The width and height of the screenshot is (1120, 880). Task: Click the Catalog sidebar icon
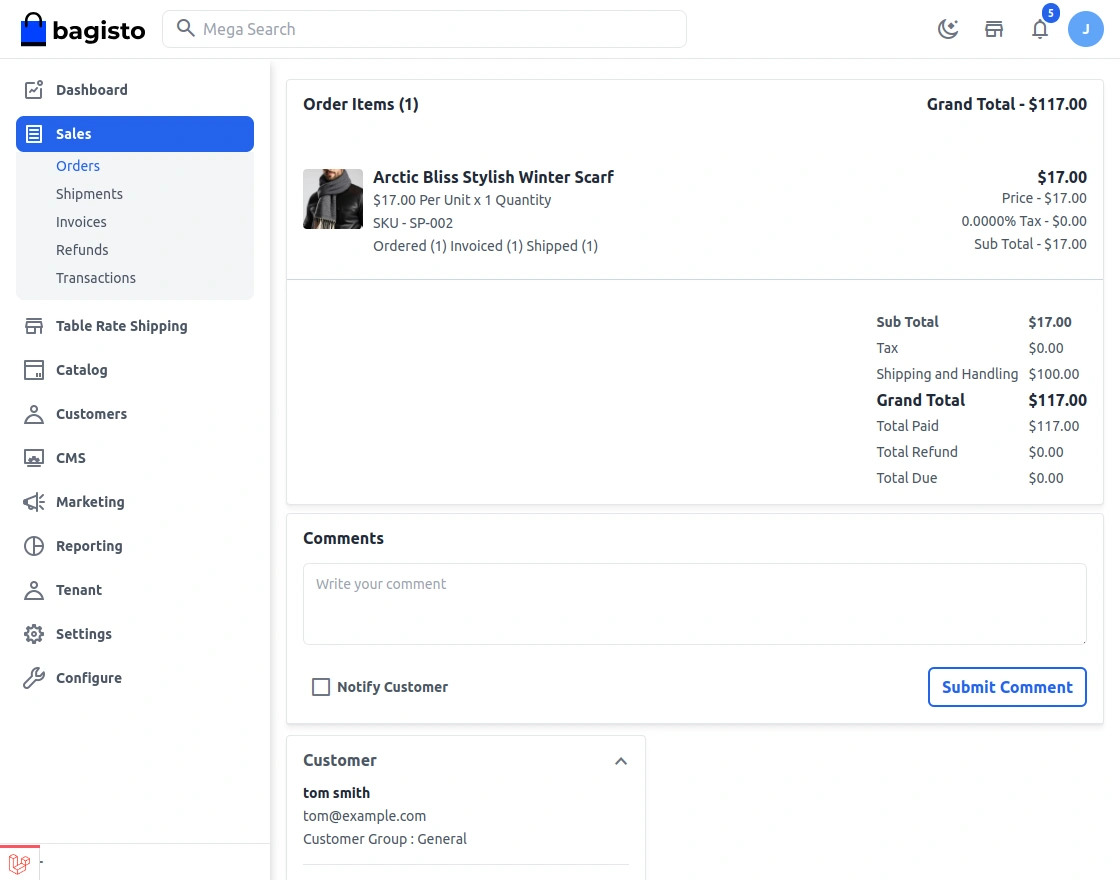[34, 370]
